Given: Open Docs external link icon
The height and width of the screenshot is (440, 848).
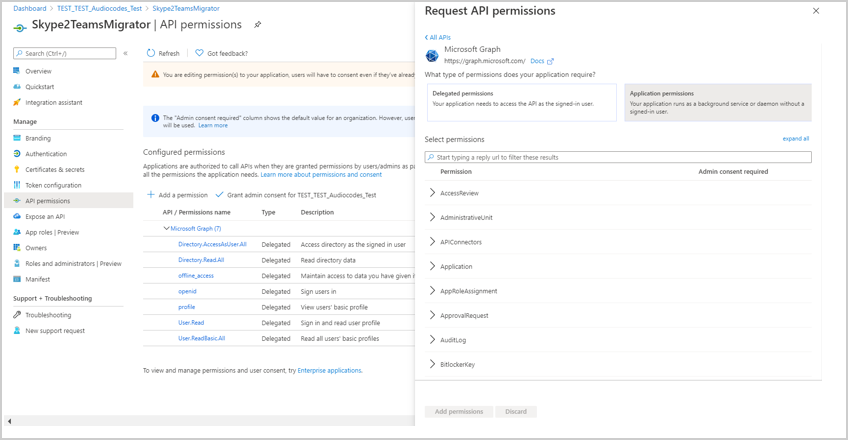Looking at the screenshot, I should (x=550, y=61).
